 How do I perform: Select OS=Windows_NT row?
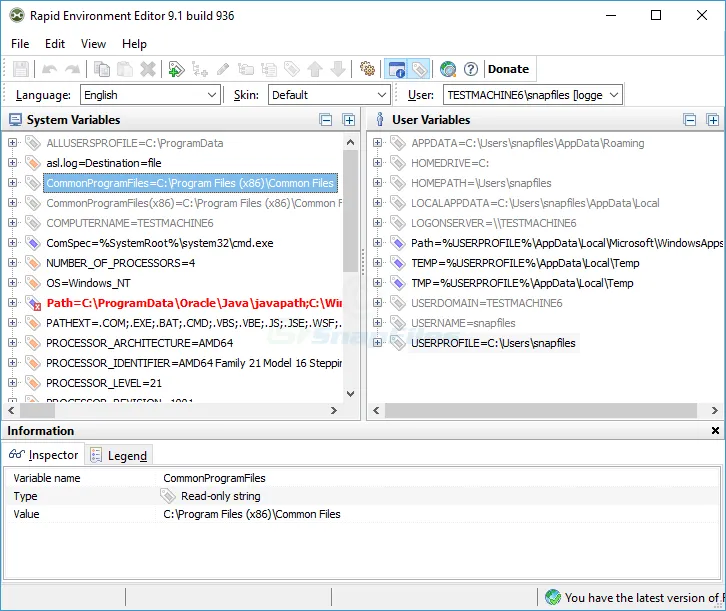coord(88,283)
